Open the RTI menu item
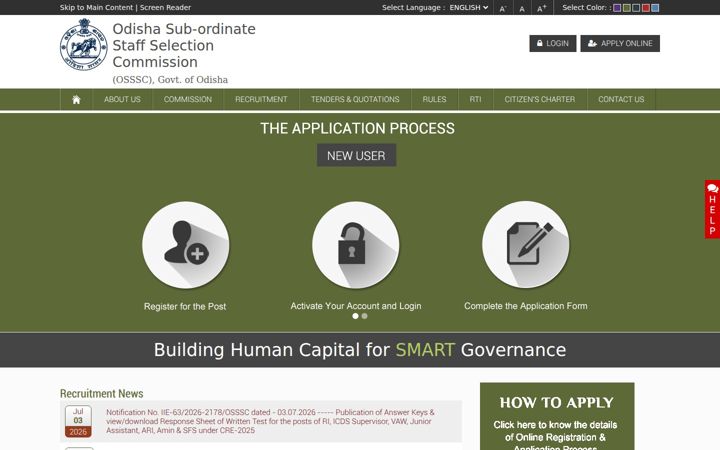 tap(475, 99)
